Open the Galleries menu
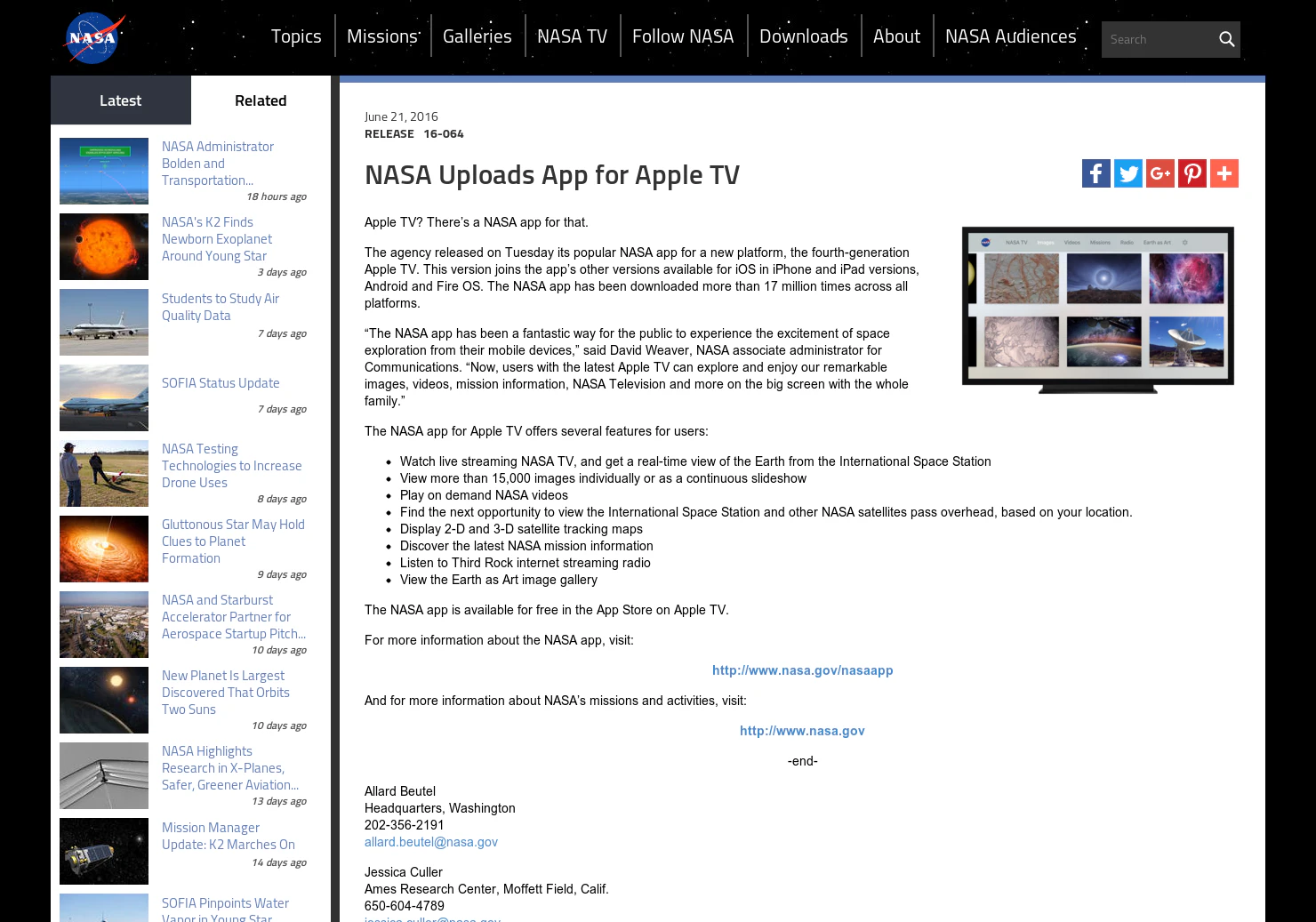 477,36
